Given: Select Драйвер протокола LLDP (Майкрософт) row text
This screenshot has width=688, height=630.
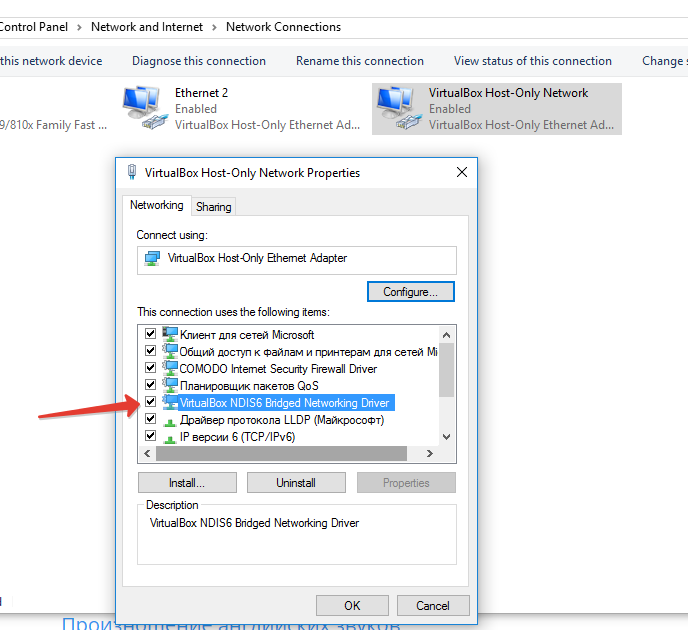Looking at the screenshot, I should [x=282, y=420].
